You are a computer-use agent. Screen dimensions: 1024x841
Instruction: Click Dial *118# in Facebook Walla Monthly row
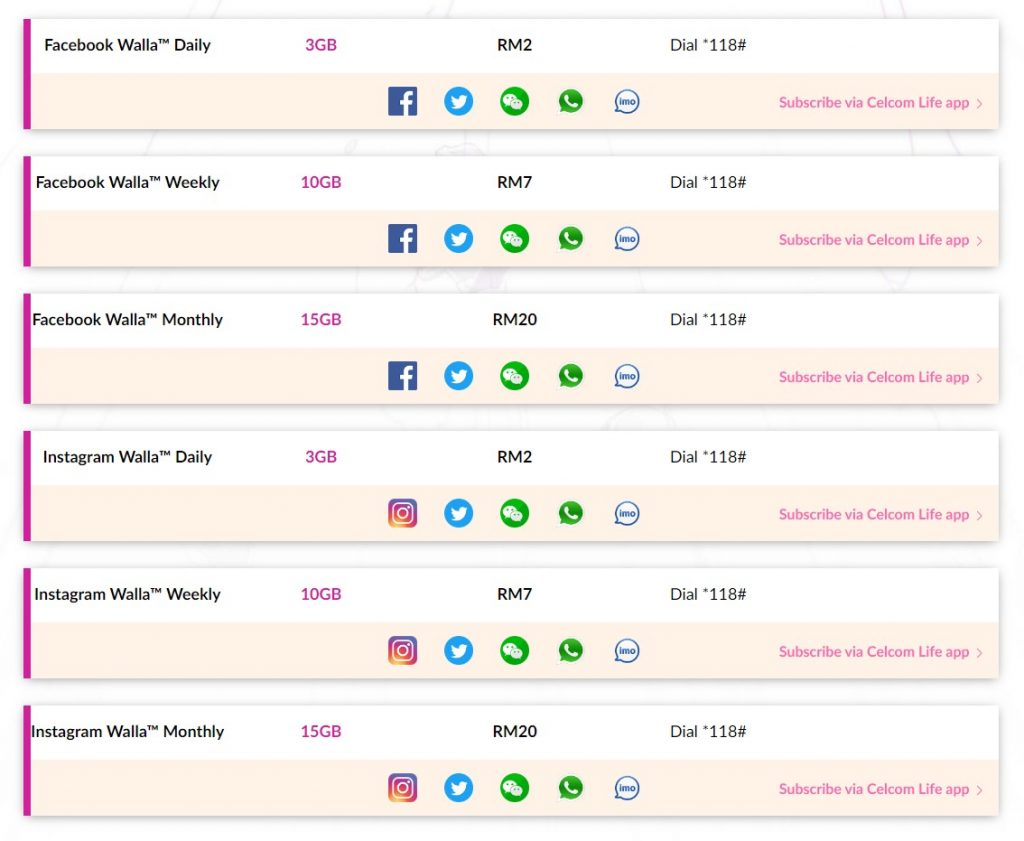708,319
